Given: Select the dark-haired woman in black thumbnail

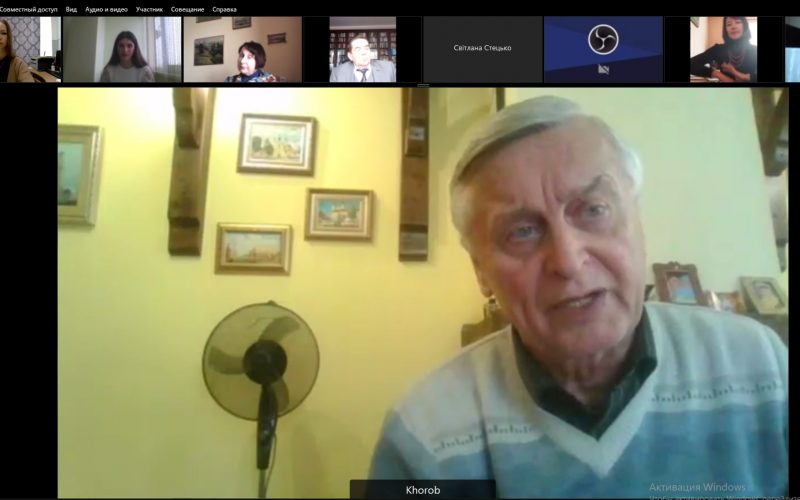Looking at the screenshot, I should pyautogui.click(x=723, y=50).
